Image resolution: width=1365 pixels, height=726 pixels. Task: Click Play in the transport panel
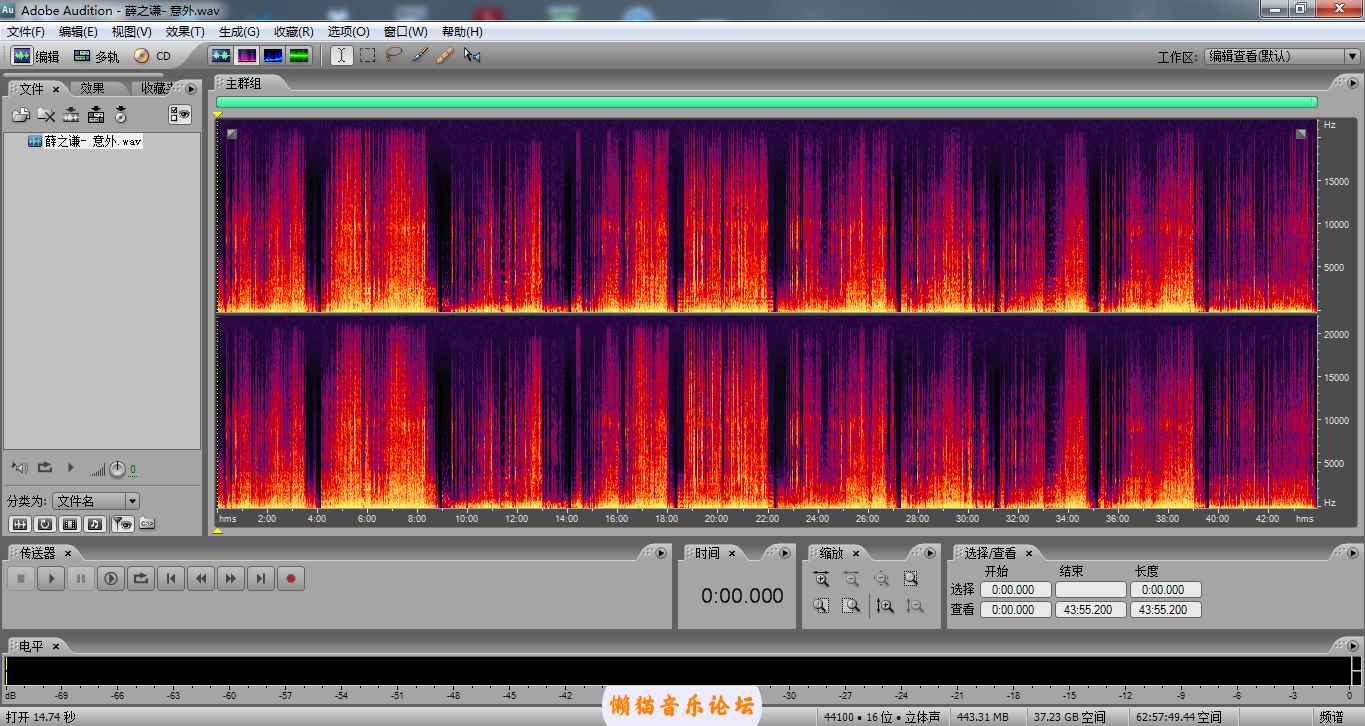(50, 578)
